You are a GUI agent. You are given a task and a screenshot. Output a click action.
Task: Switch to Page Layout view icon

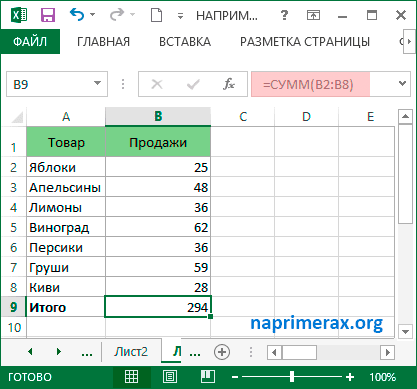pyautogui.click(x=170, y=377)
